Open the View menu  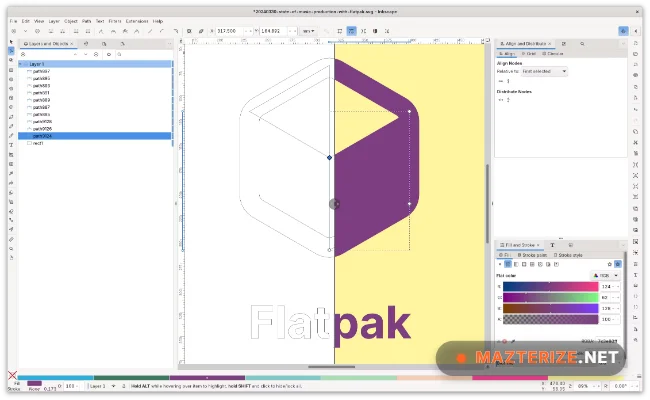point(39,21)
